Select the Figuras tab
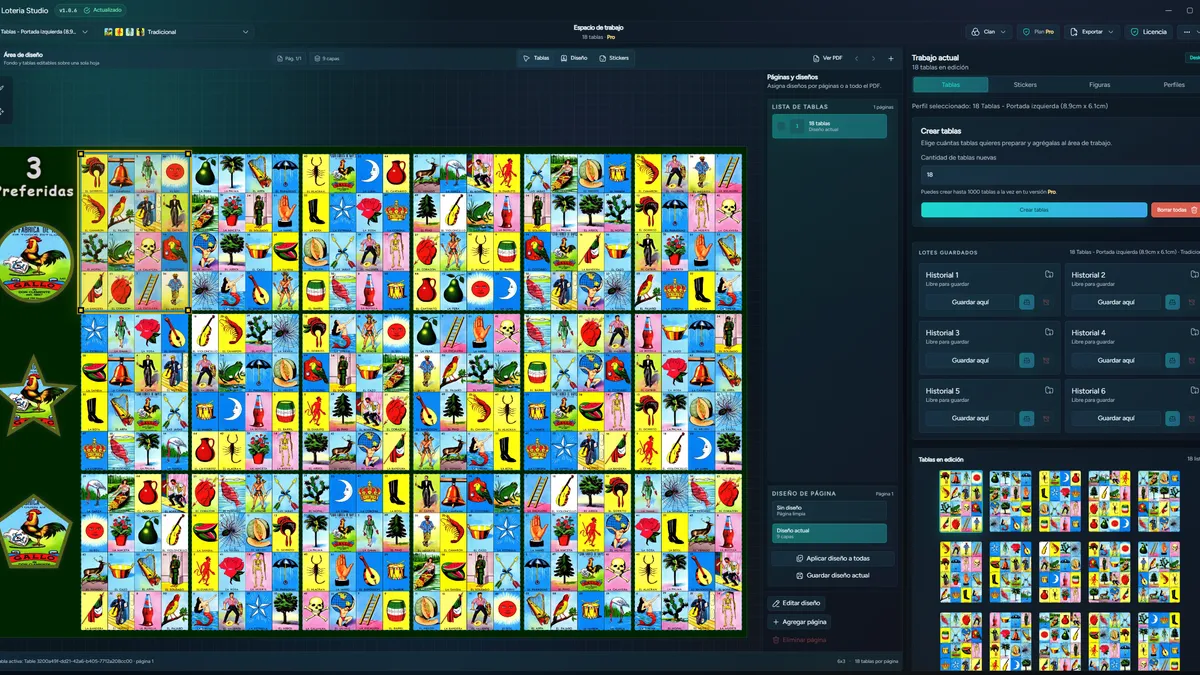The width and height of the screenshot is (1200, 675). [x=1099, y=85]
